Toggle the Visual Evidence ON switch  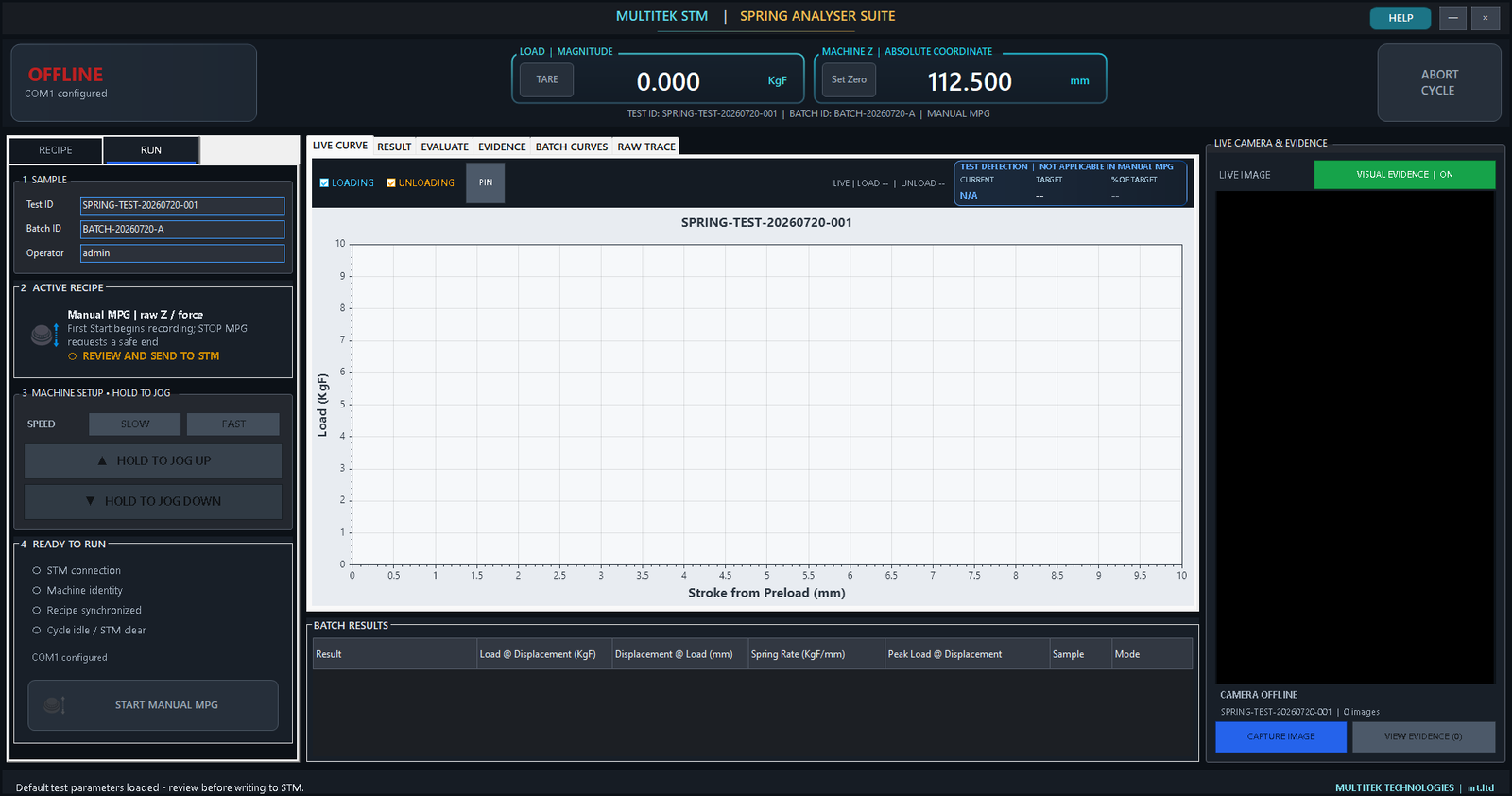[x=1404, y=175]
